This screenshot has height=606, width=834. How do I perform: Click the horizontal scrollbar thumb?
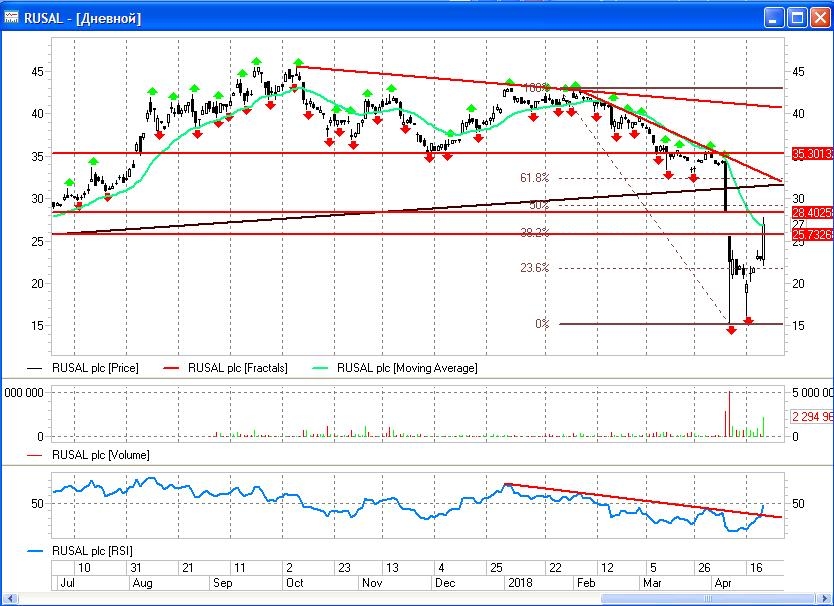(708, 598)
